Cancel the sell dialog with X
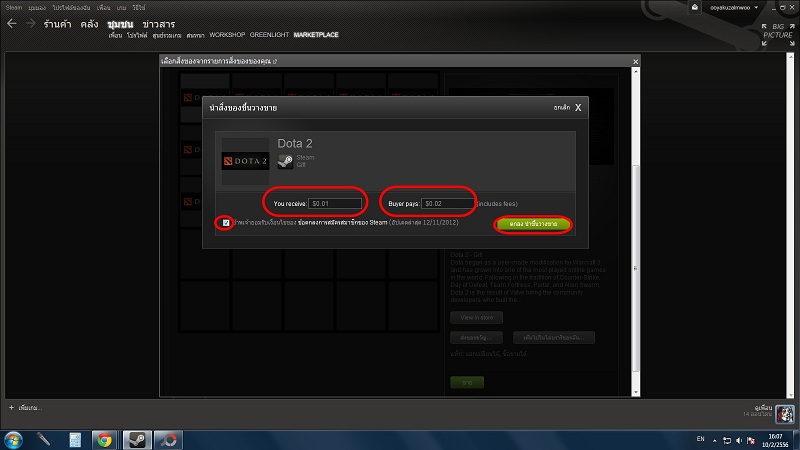 click(x=578, y=108)
